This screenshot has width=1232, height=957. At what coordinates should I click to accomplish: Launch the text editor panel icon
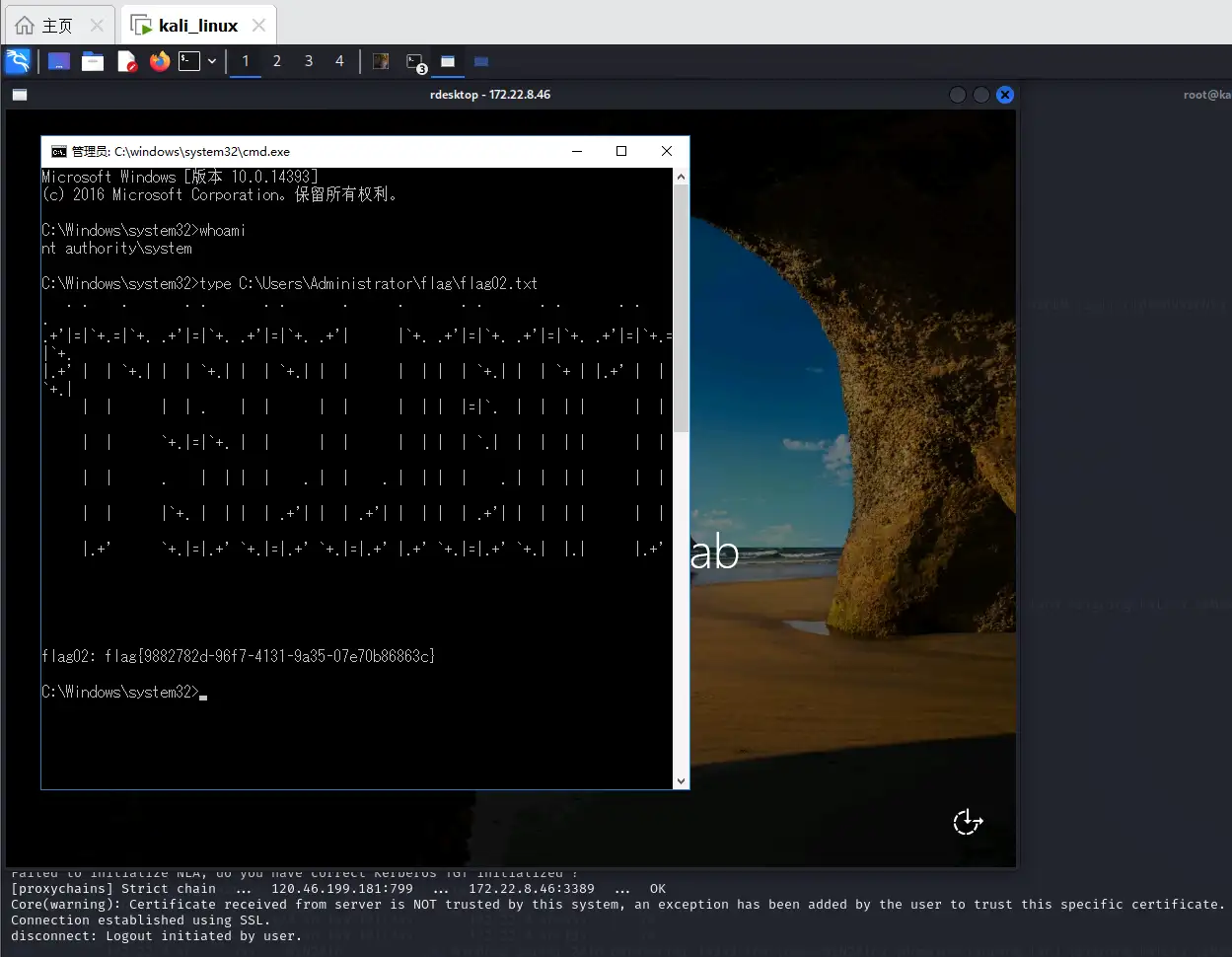126,61
